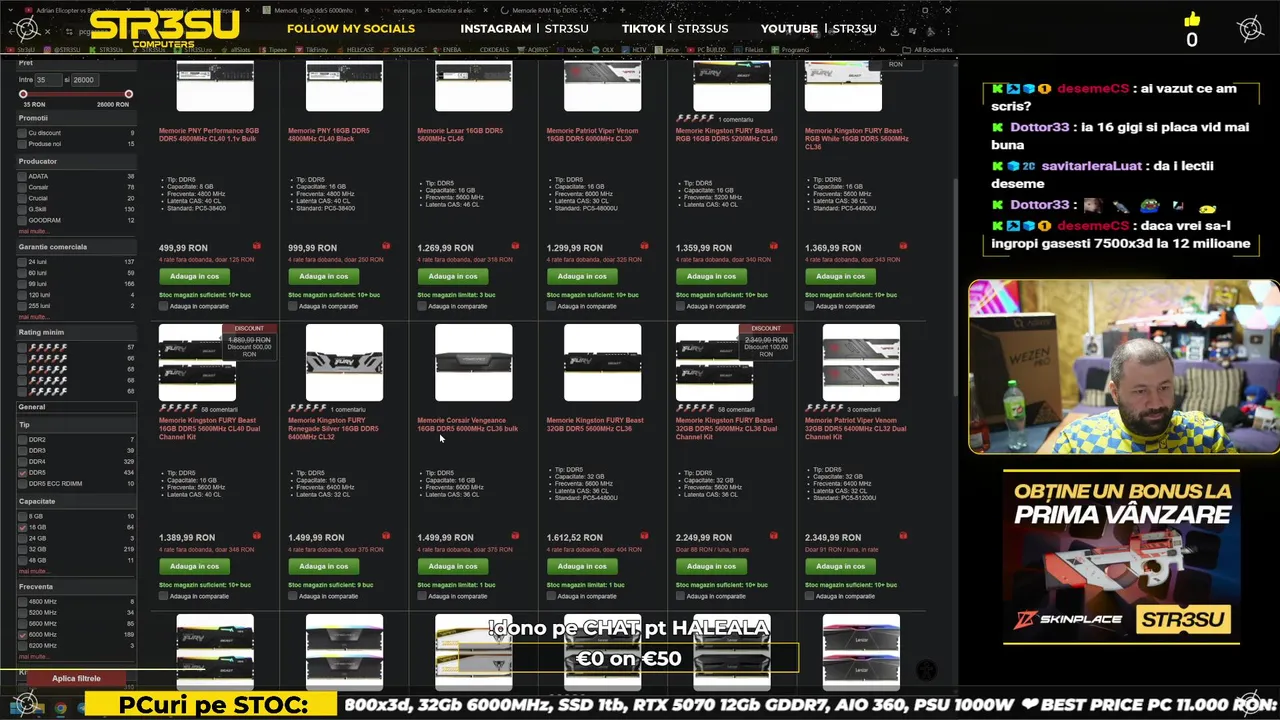Enable the Corsair producer filter
The image size is (1280, 720).
pos(22,187)
